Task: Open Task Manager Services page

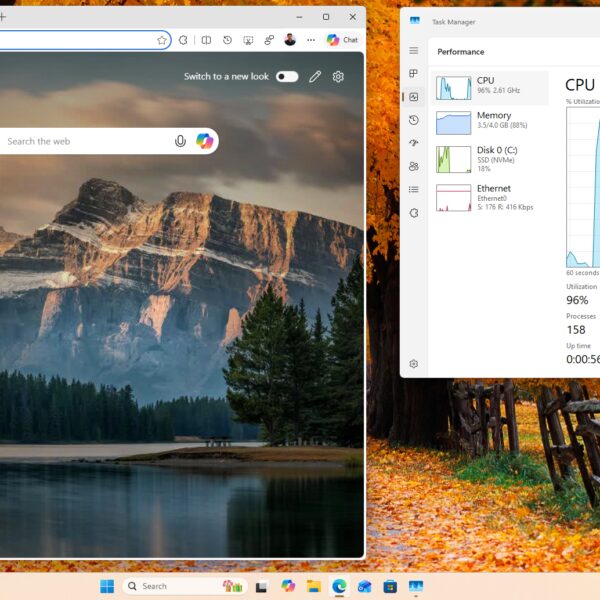Action: [414, 213]
